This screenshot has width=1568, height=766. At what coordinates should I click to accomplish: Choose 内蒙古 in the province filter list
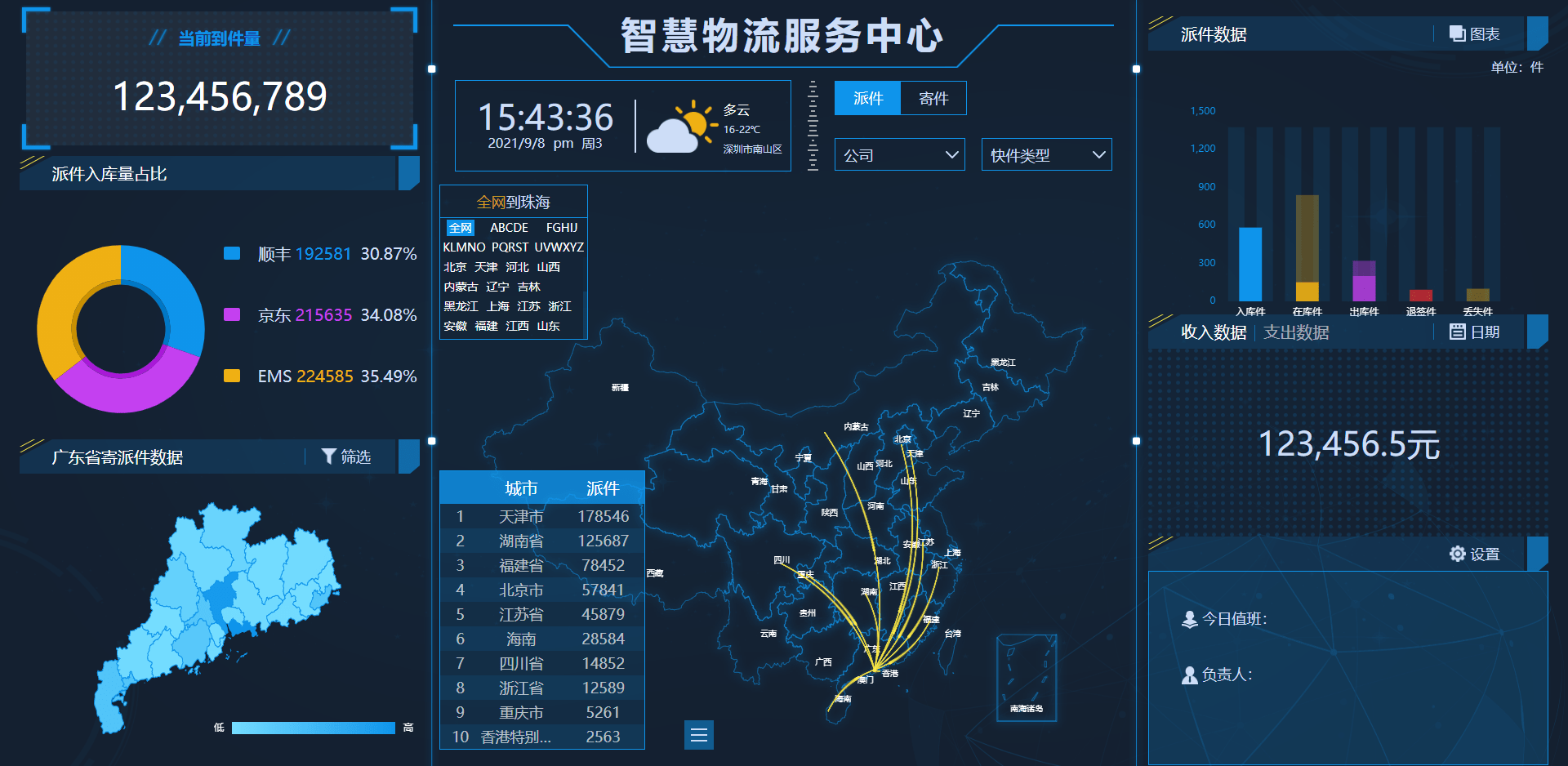coord(461,287)
